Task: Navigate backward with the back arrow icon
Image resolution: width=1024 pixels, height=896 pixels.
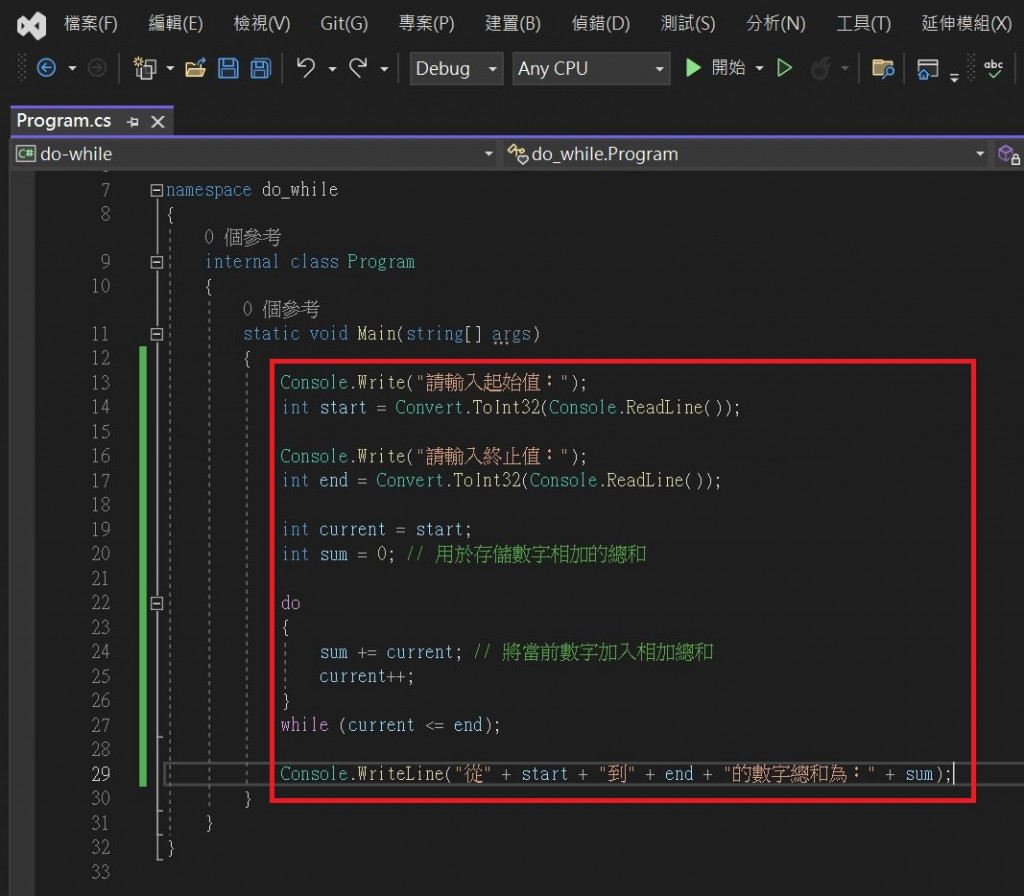Action: 46,68
